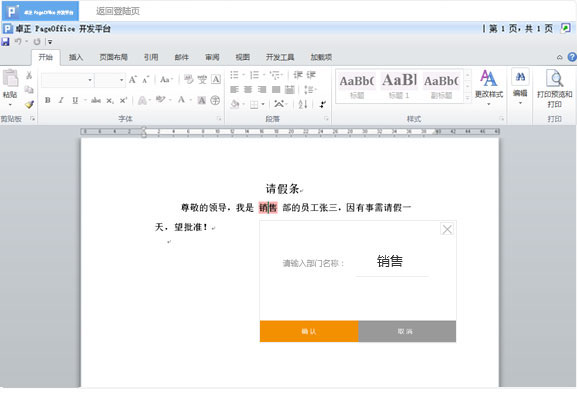Open the Change Case Aa dropdown
Screen dimensions: 578x394
click(x=166, y=80)
